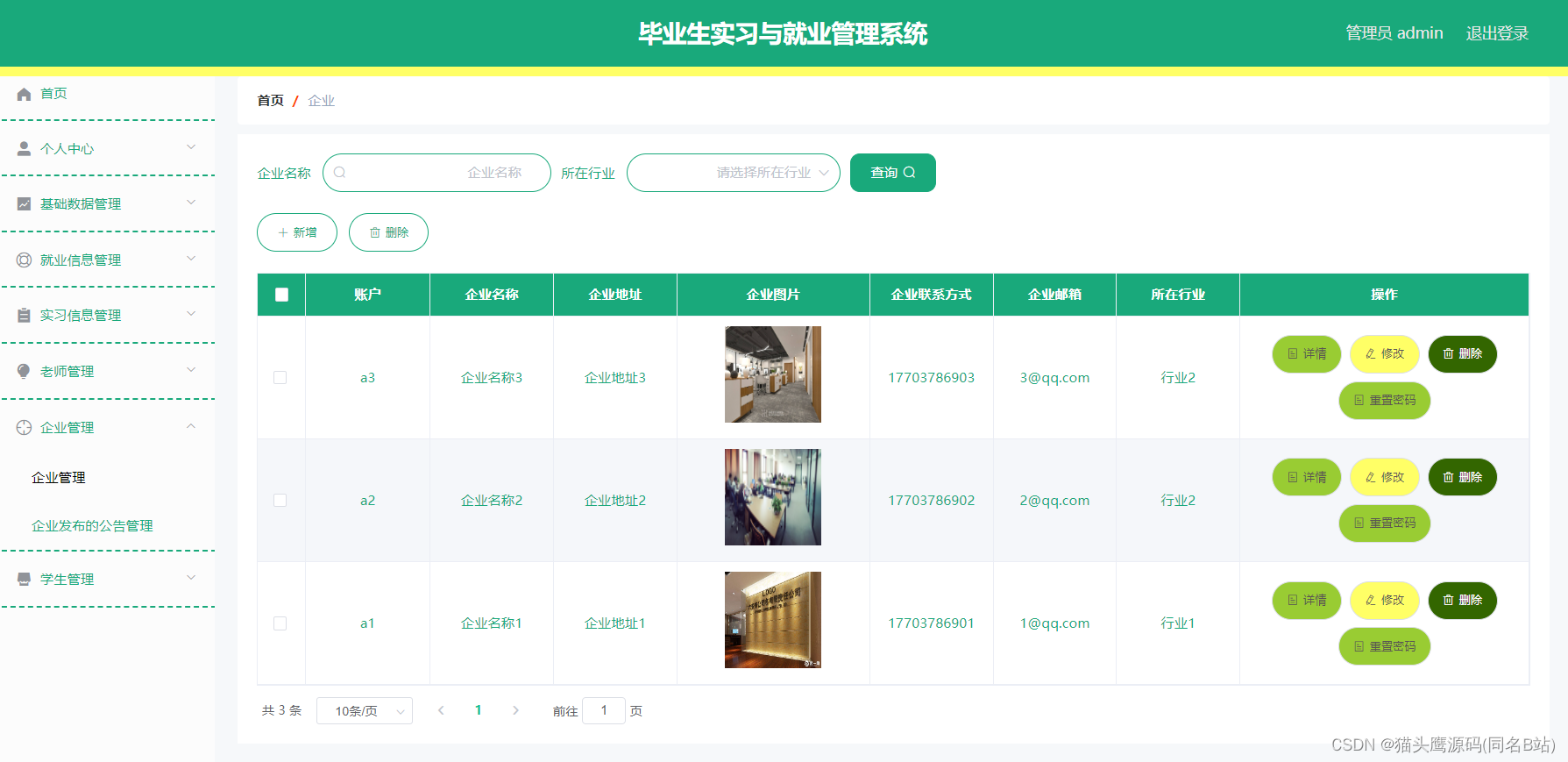Viewport: 1568px width, 762px height.
Task: Click the 前往 page number input
Action: [604, 710]
